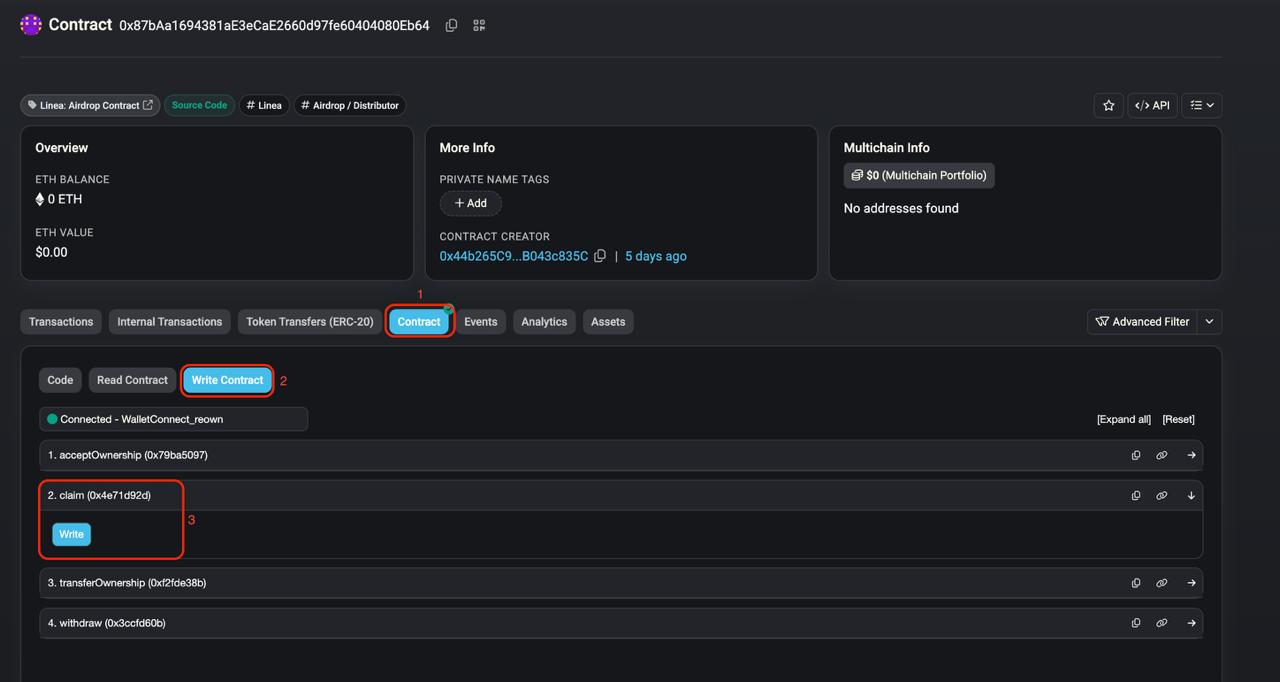The image size is (1280, 682).
Task: Click the contract address text 0x87bAa169...
Action: (274, 25)
